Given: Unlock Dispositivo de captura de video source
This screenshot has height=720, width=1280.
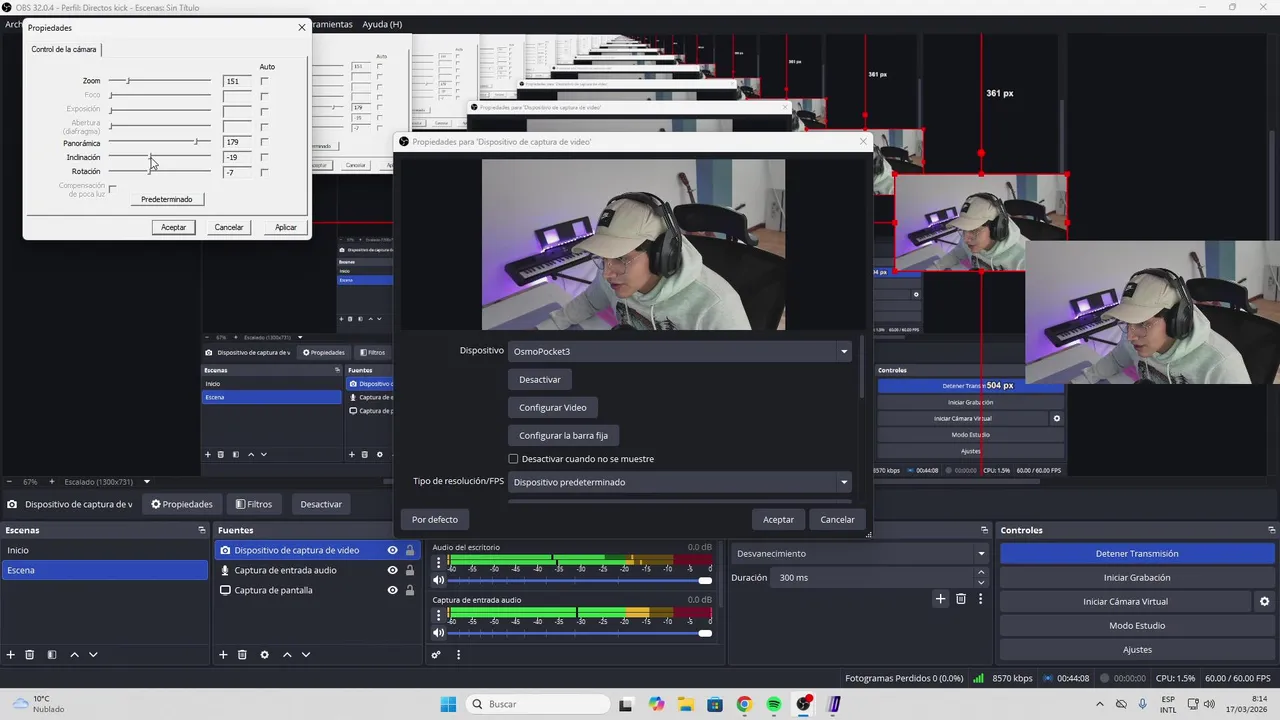Looking at the screenshot, I should [409, 550].
